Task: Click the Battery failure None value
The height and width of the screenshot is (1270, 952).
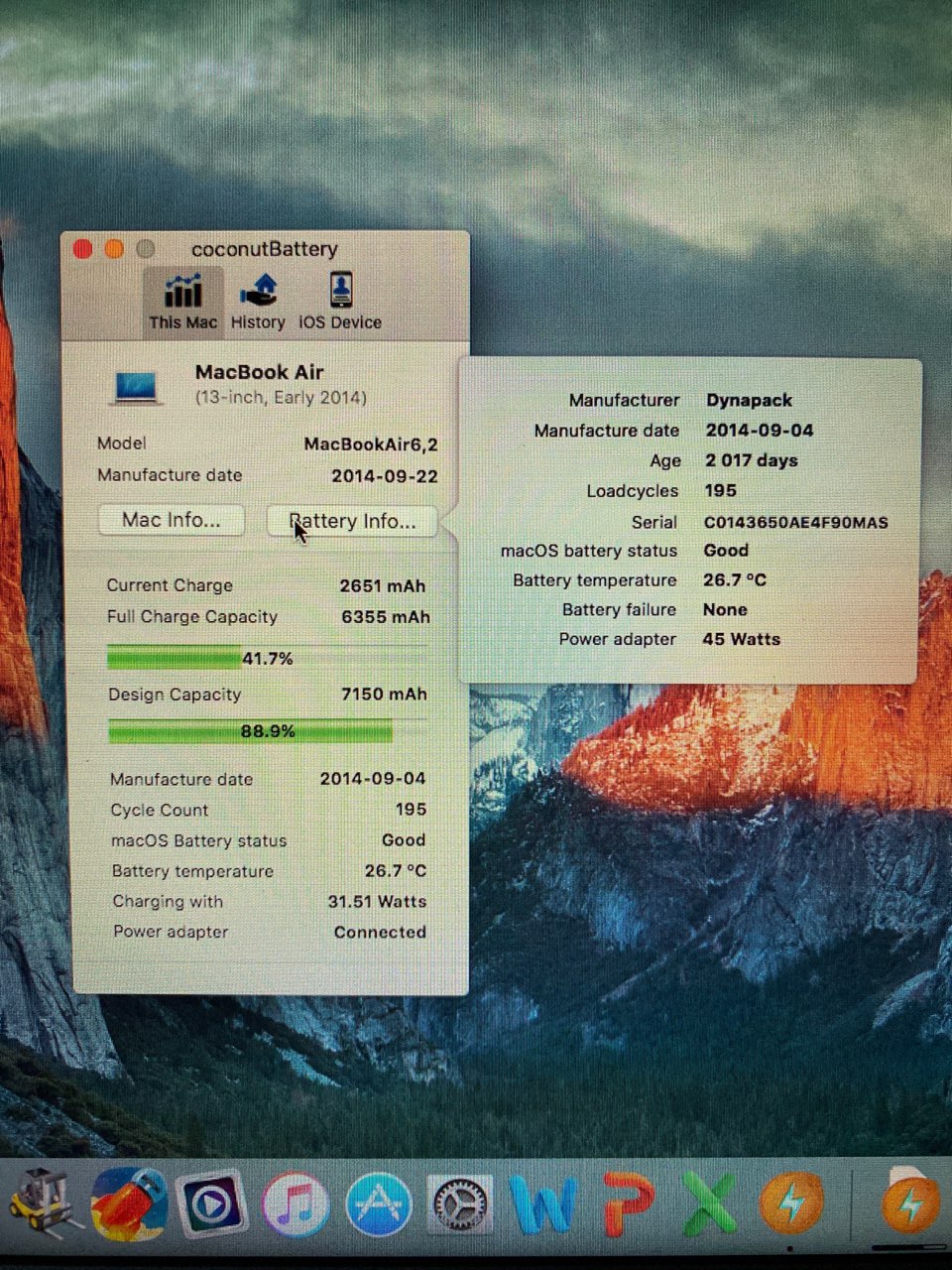Action: click(x=725, y=609)
